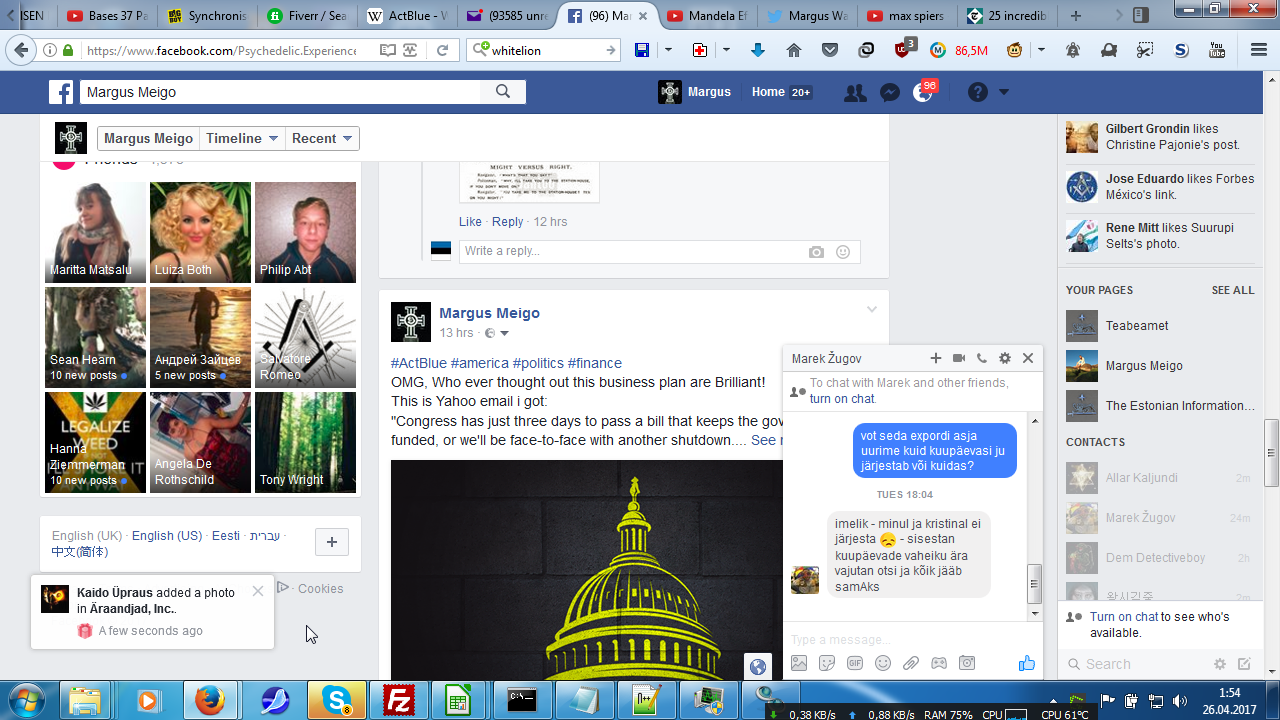This screenshot has width=1280, height=720.
Task: Send a thumbs-up like in chat
Action: click(x=1026, y=663)
